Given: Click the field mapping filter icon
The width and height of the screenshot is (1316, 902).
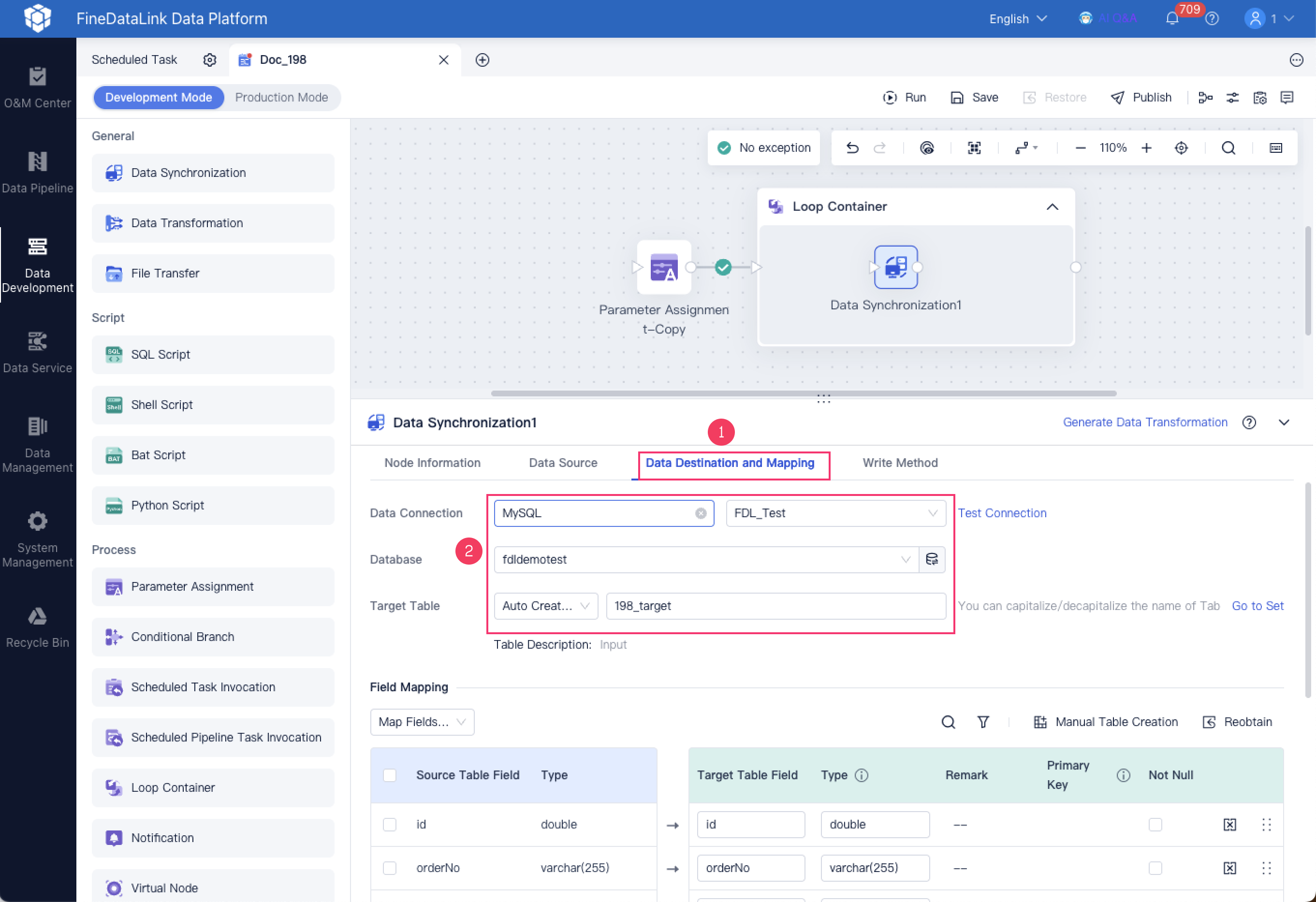Looking at the screenshot, I should [983, 722].
